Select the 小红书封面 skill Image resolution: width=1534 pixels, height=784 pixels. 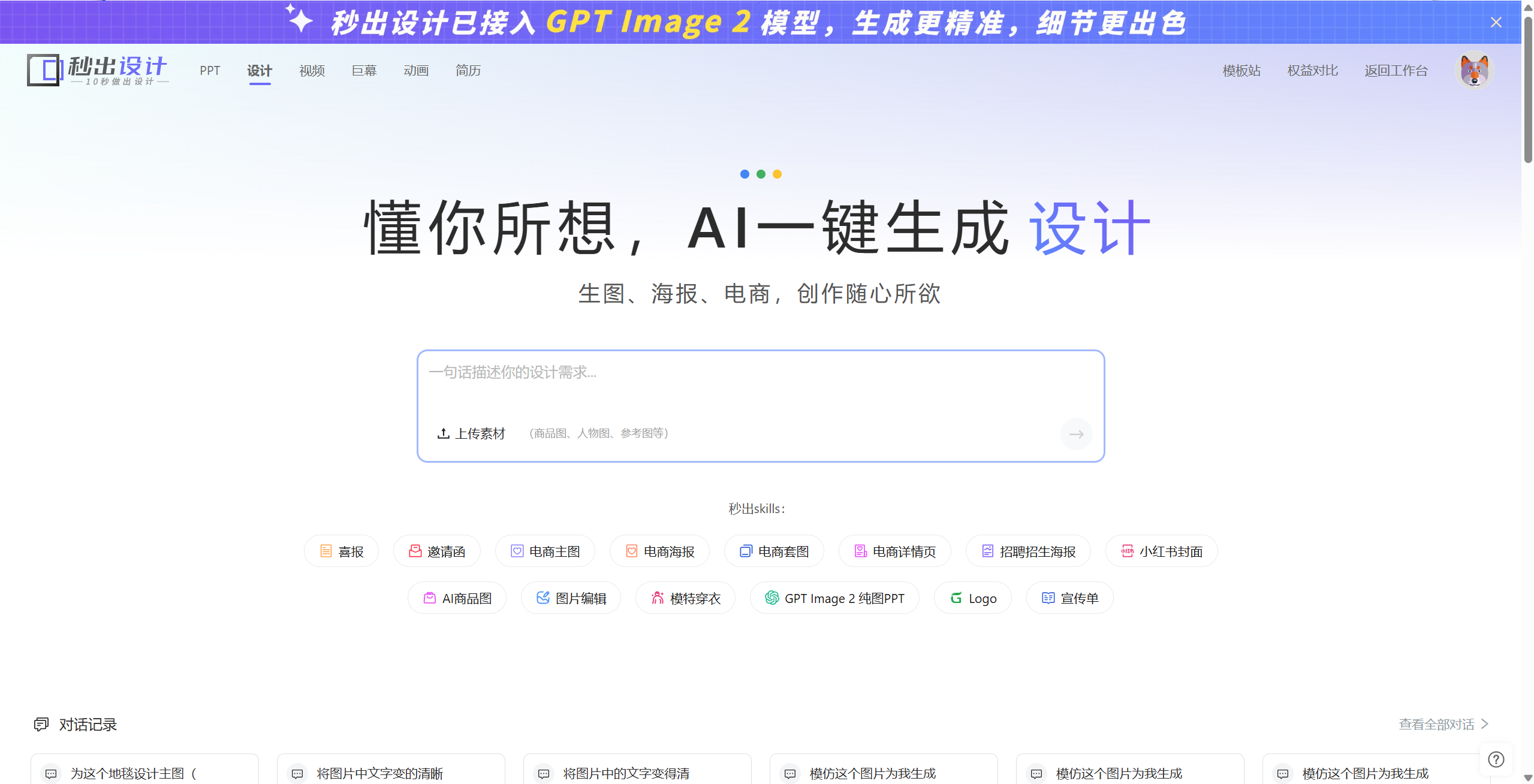click(1161, 551)
